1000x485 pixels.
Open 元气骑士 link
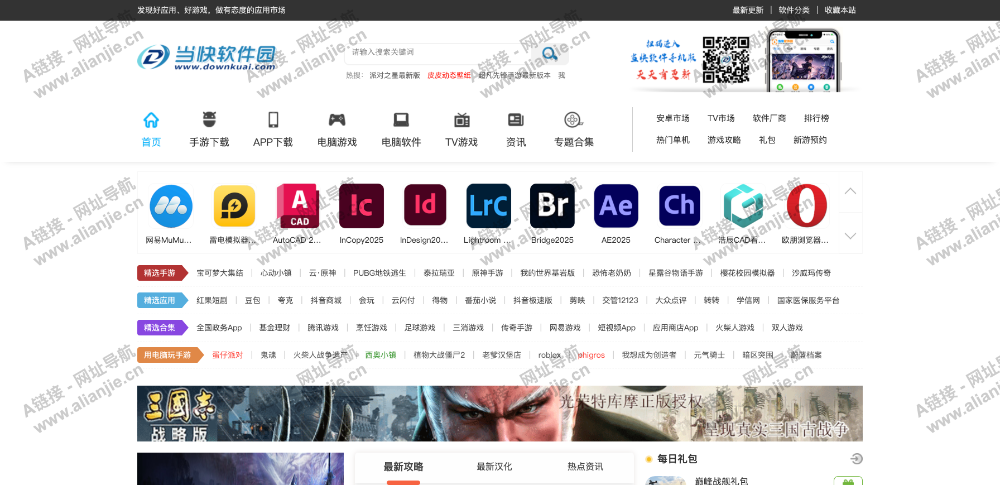pos(709,355)
